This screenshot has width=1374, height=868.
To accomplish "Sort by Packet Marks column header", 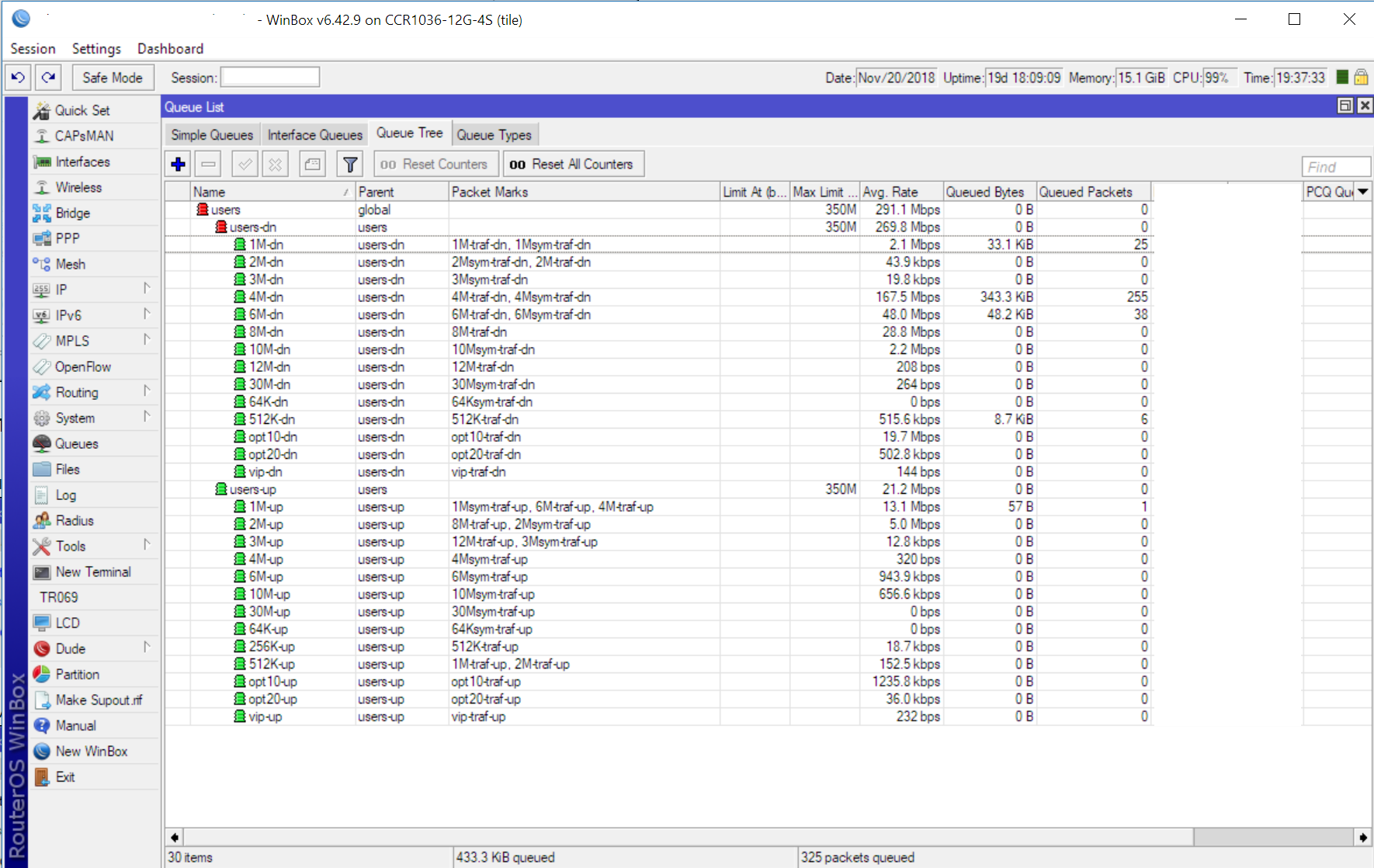I will 585,192.
